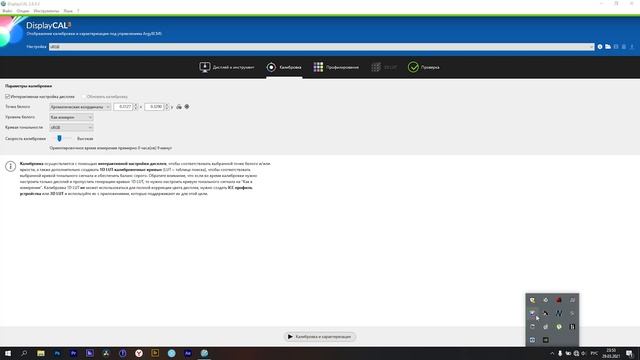Image resolution: width=640 pixels, height=360 pixels.
Task: Open Photoshop from the taskbar
Action: coord(57,353)
